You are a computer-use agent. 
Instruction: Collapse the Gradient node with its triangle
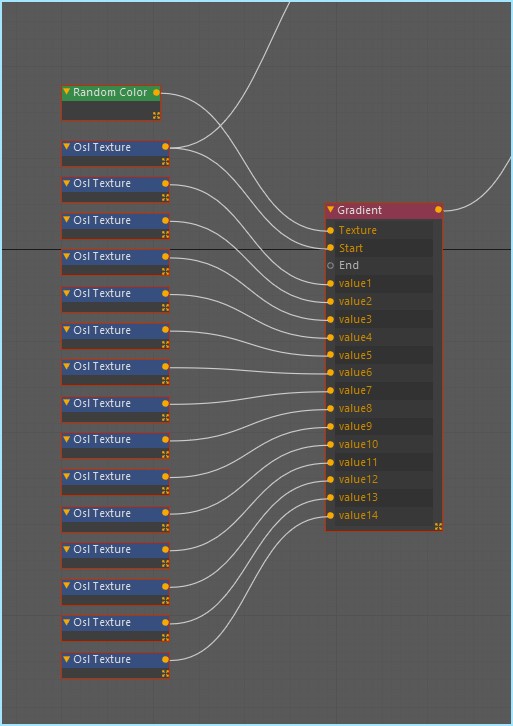(330, 210)
